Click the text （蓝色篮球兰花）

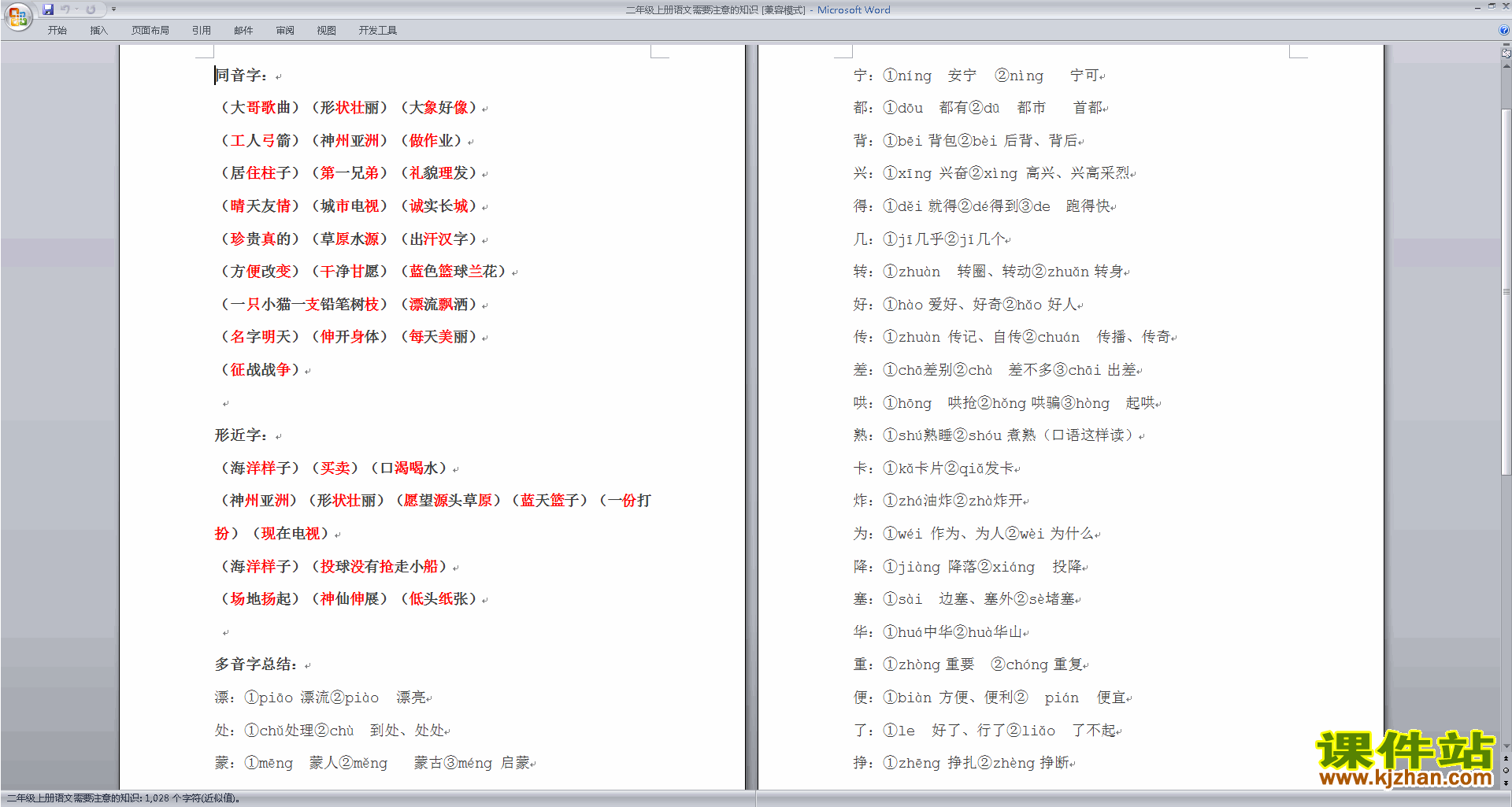point(453,272)
